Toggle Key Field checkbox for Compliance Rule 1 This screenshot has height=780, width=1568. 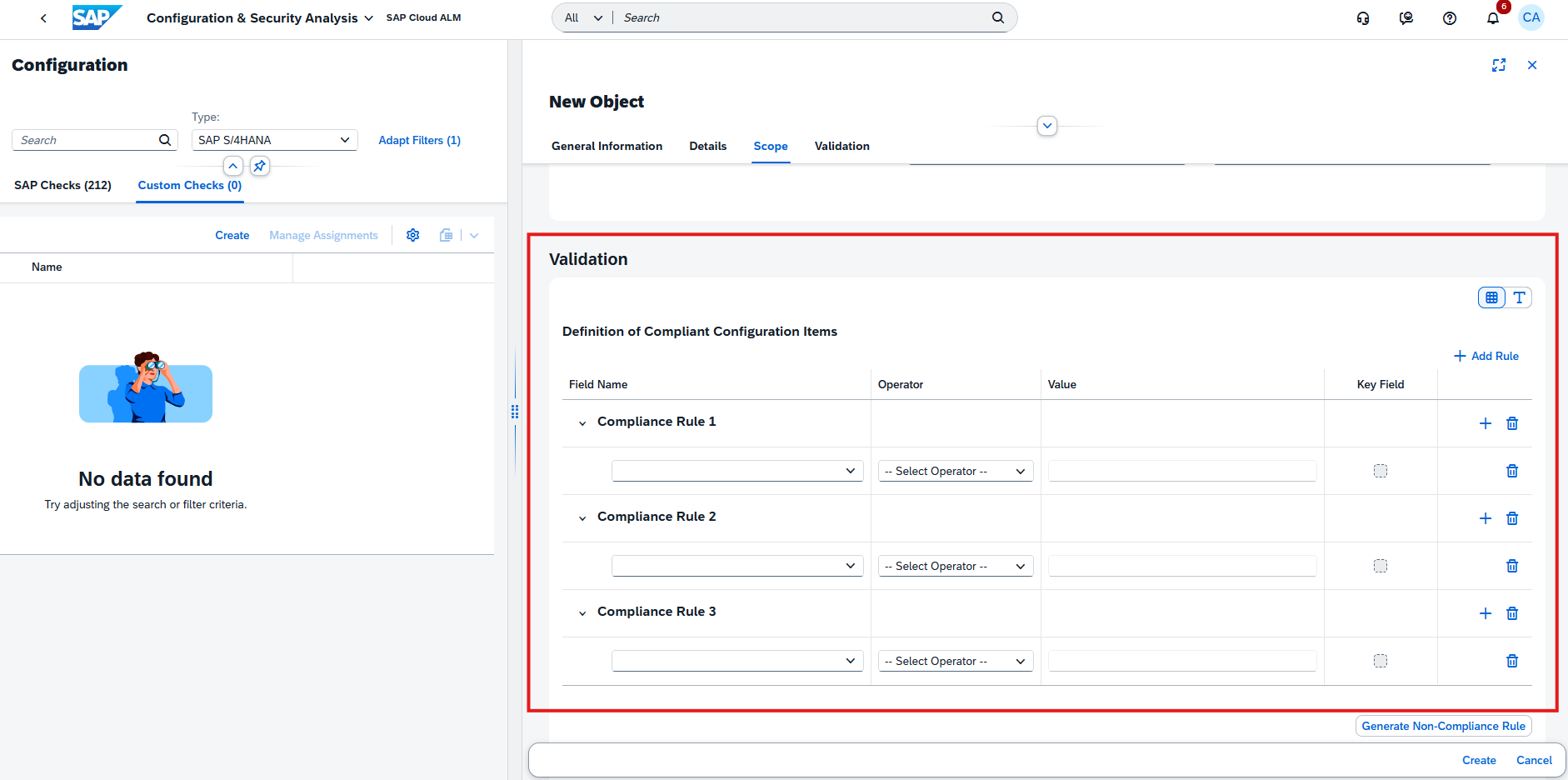(1381, 471)
